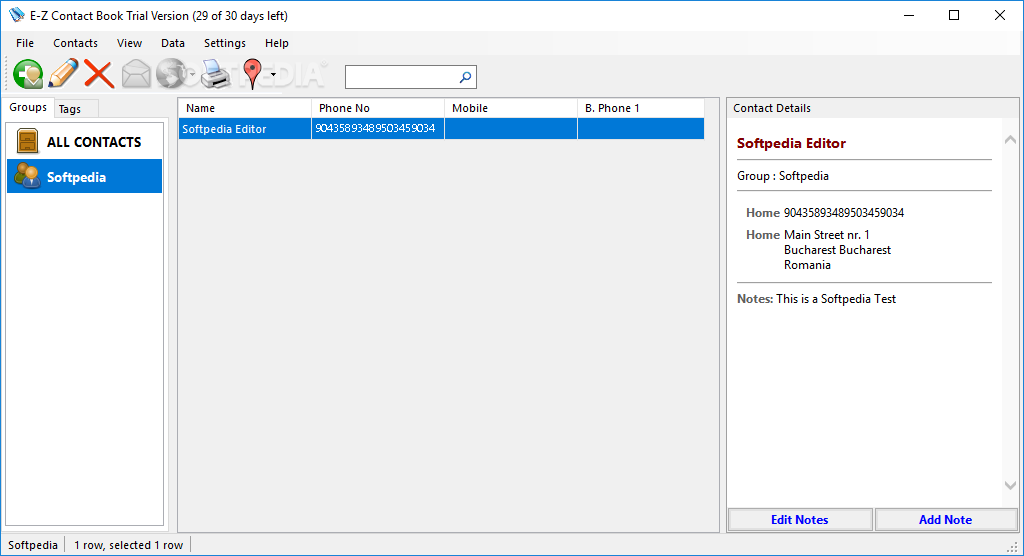1024x556 pixels.
Task: Click the Notes: This is a Softpedia Test text
Action: (816, 299)
